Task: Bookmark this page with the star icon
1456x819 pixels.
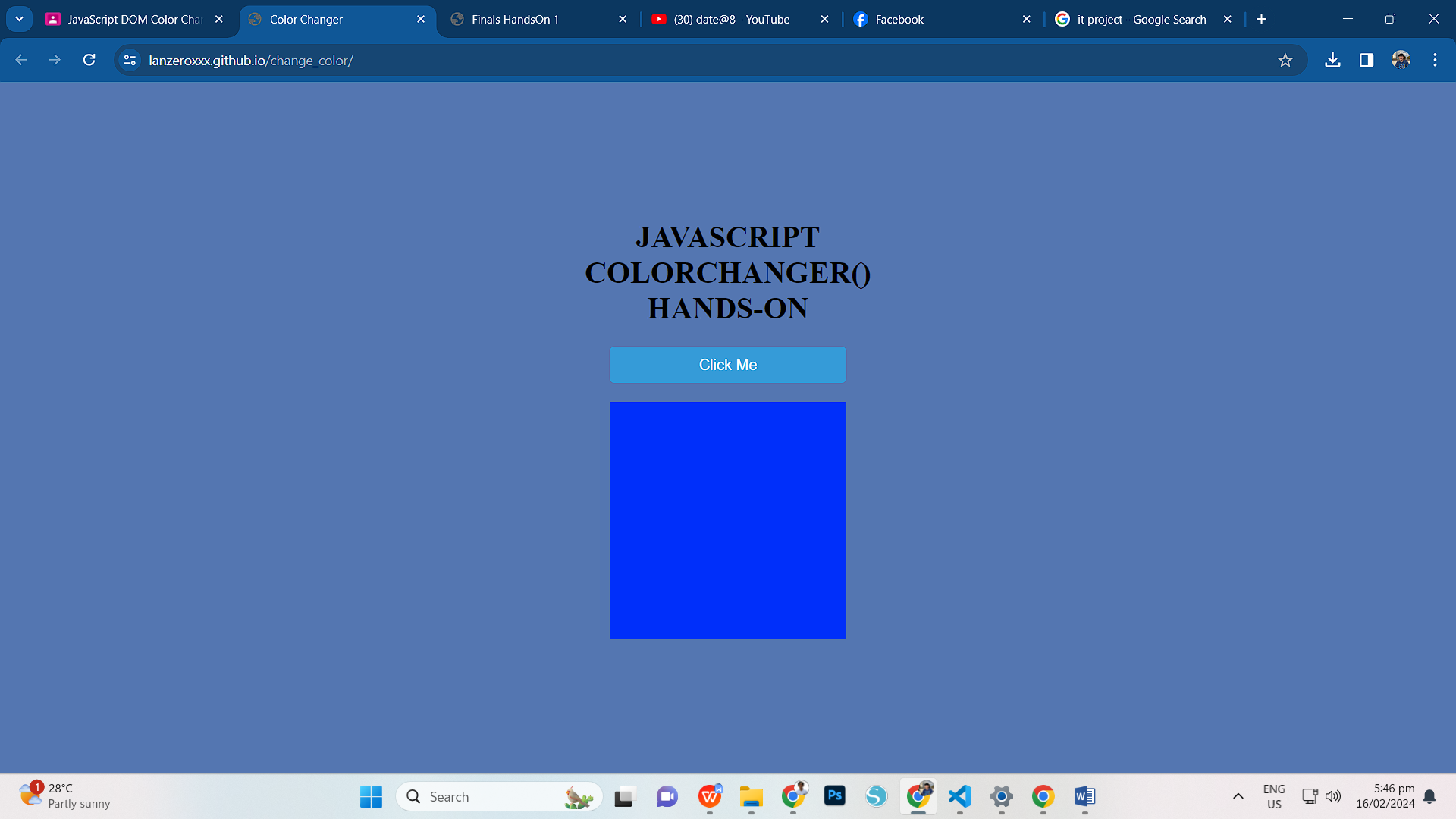Action: (1285, 60)
